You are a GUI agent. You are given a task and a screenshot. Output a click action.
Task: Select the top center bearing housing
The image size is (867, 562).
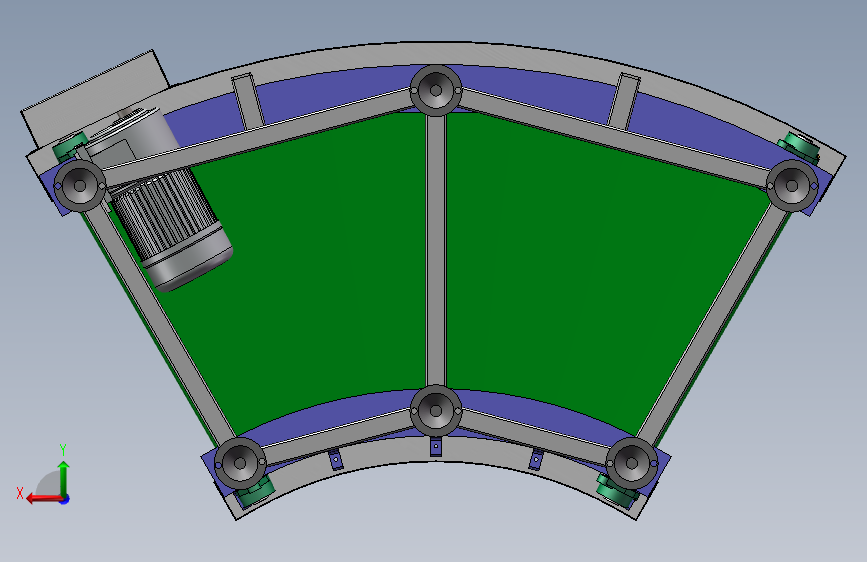(x=436, y=90)
